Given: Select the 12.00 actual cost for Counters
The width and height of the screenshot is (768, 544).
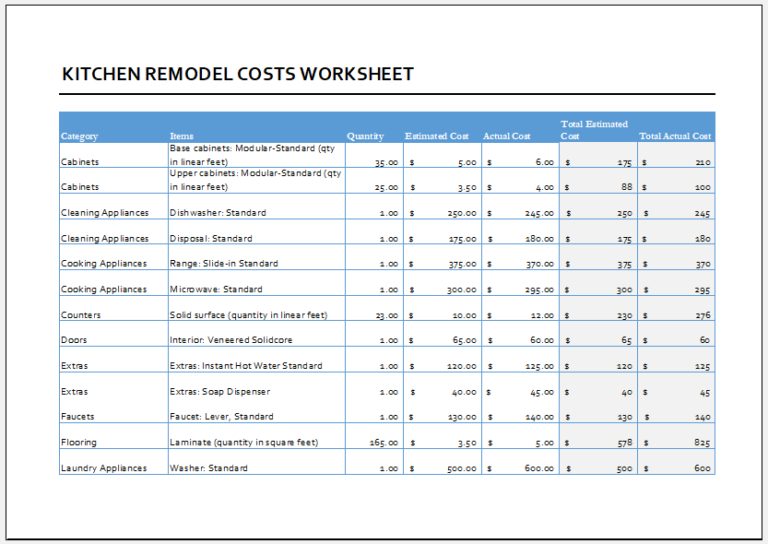Looking at the screenshot, I should [x=521, y=308].
